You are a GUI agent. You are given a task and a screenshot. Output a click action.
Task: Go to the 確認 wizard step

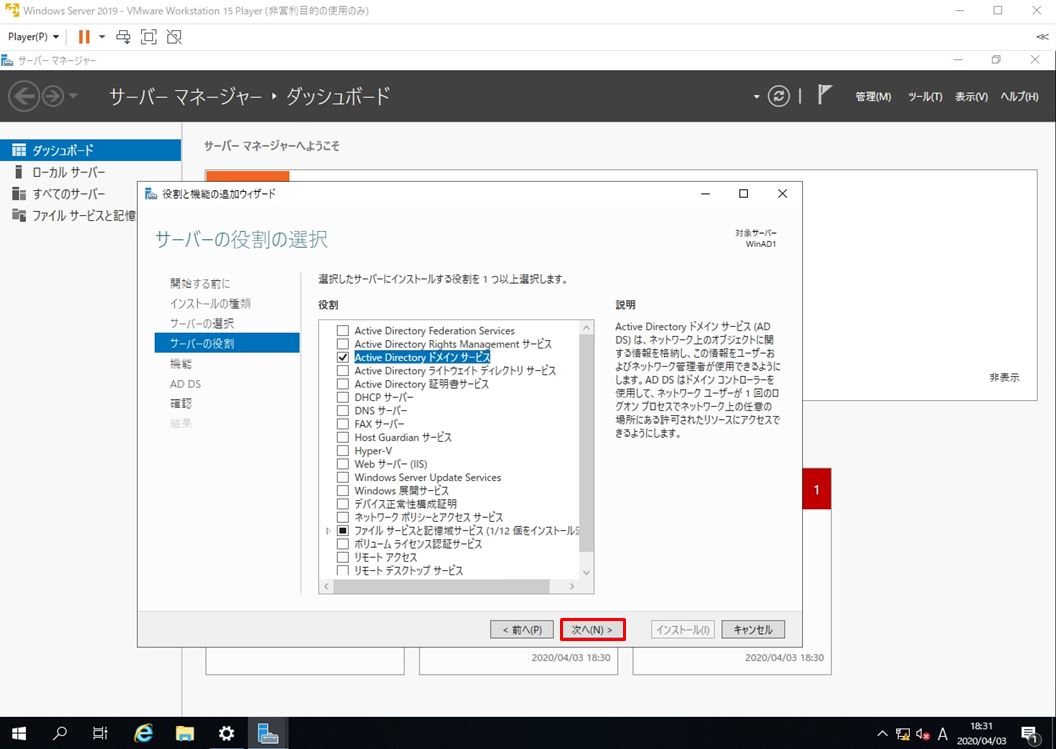pos(181,403)
